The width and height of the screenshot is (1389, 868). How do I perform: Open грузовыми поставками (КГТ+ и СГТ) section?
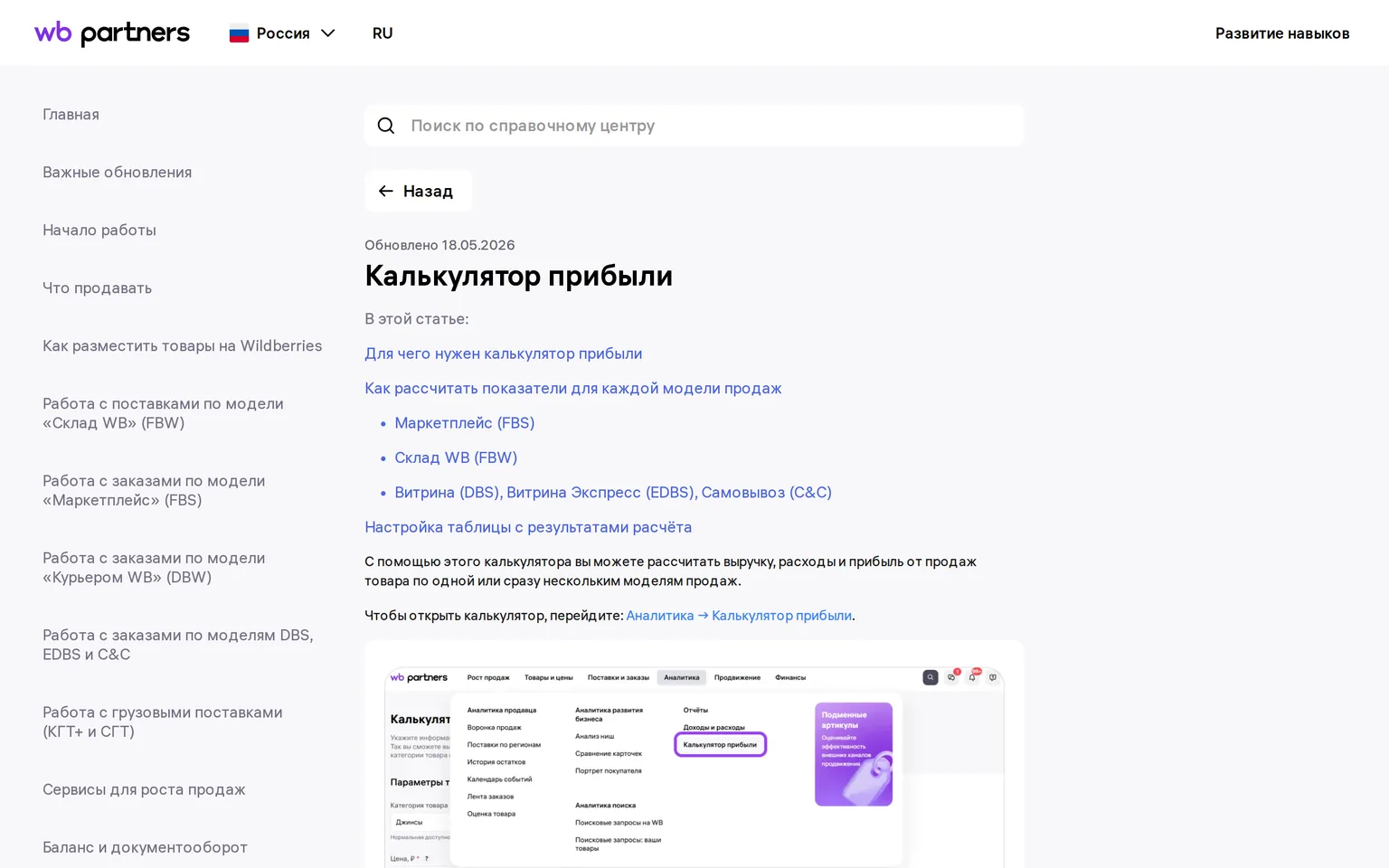click(x=163, y=722)
